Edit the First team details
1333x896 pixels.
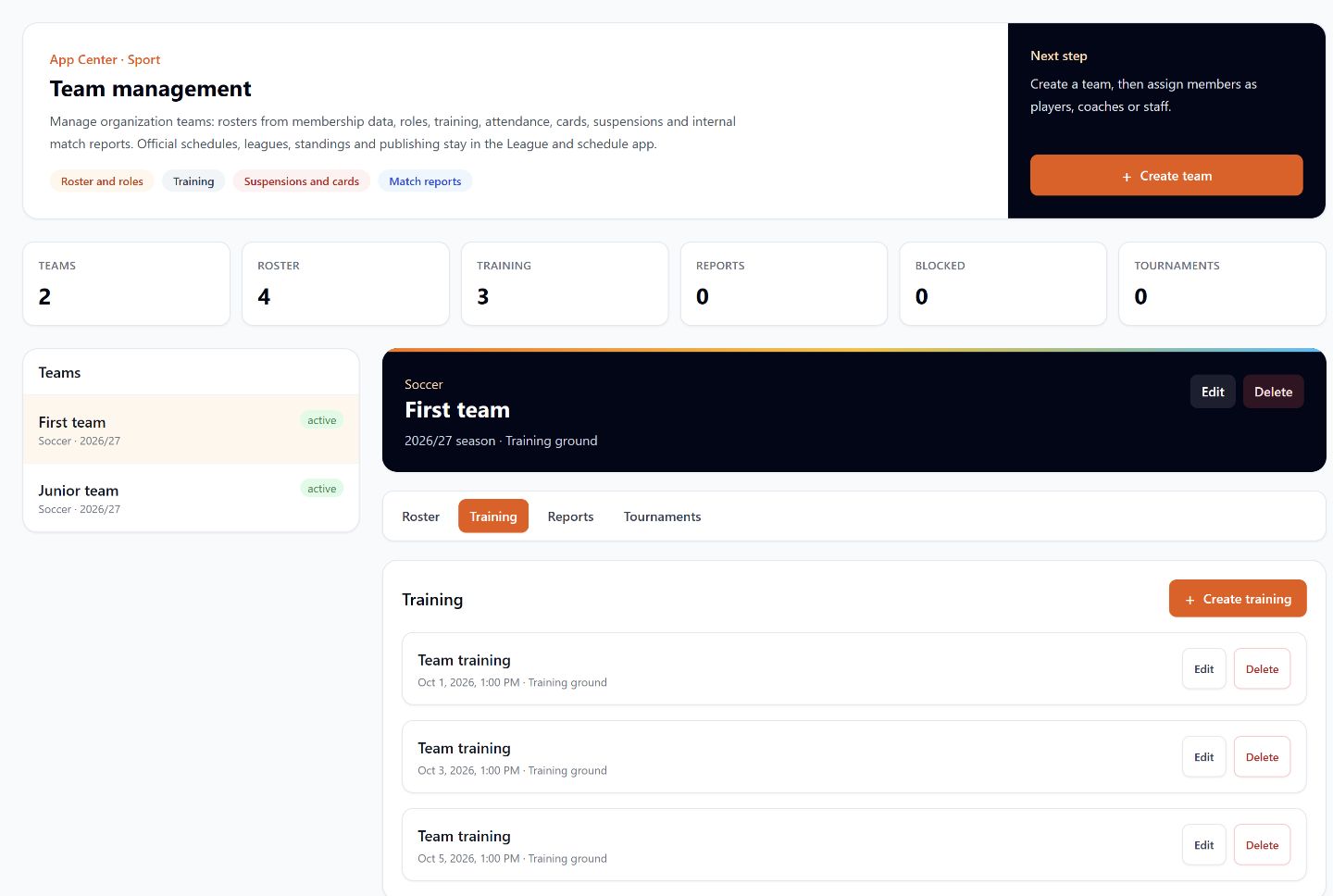click(x=1213, y=392)
